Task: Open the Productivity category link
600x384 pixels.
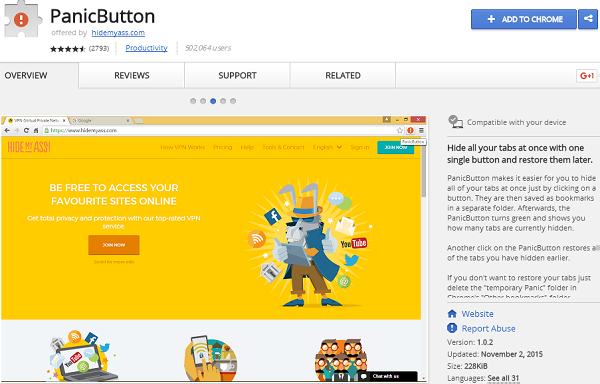Action: pyautogui.click(x=147, y=48)
